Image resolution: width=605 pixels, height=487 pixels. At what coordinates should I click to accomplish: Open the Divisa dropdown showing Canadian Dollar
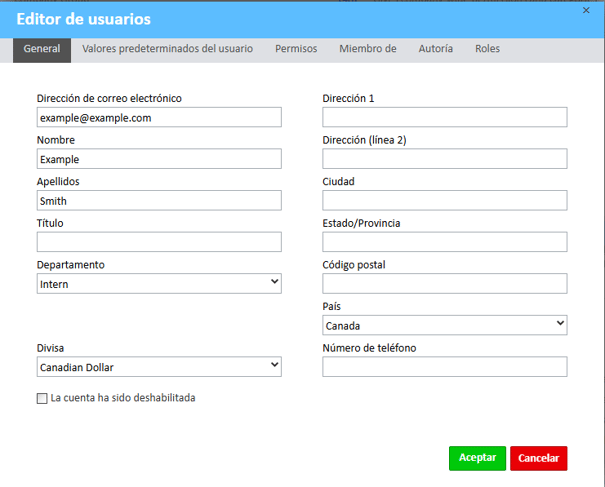(159, 367)
